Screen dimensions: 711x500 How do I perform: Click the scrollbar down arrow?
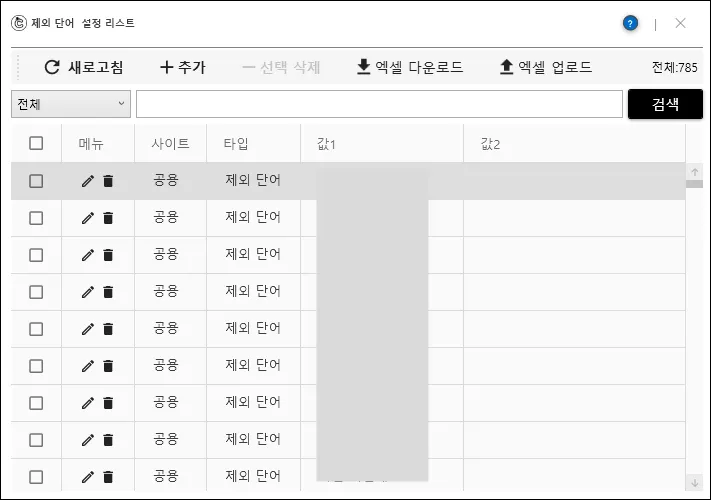(x=694, y=483)
